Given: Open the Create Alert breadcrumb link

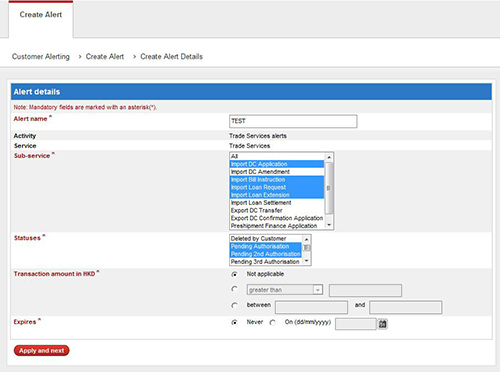Looking at the screenshot, I should (105, 57).
